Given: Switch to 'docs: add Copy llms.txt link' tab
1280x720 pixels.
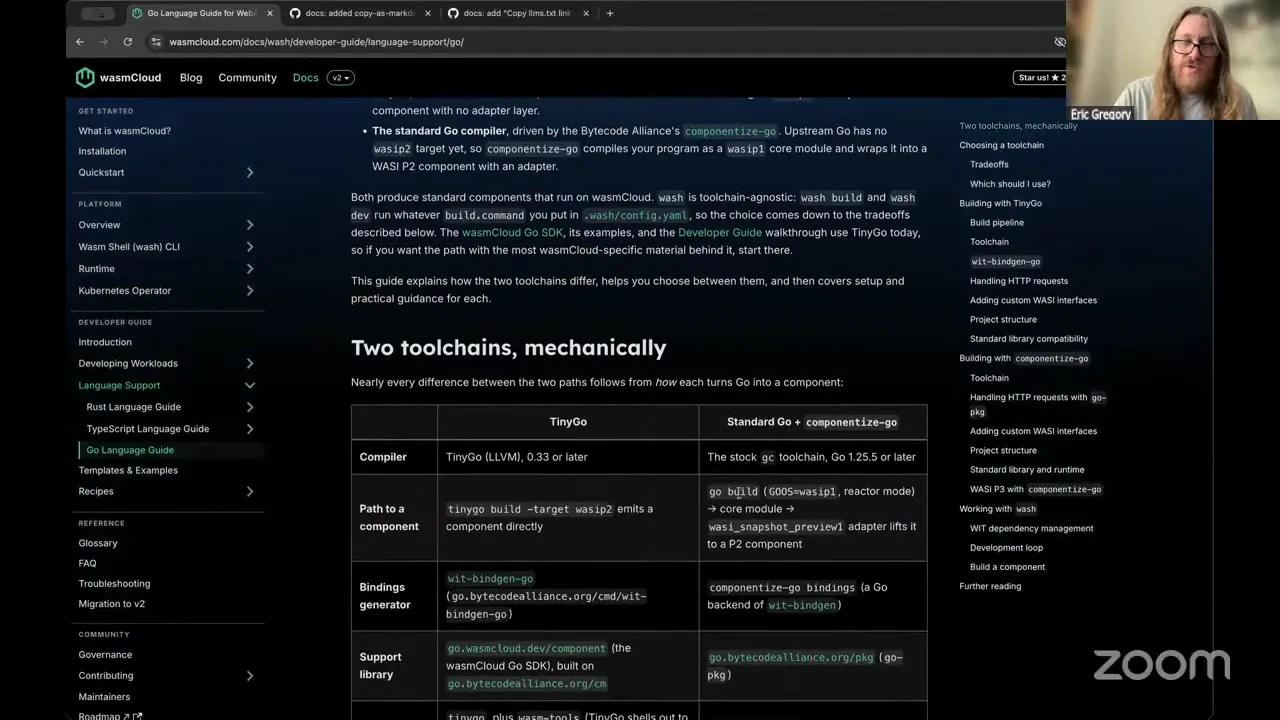Looking at the screenshot, I should click(x=519, y=13).
